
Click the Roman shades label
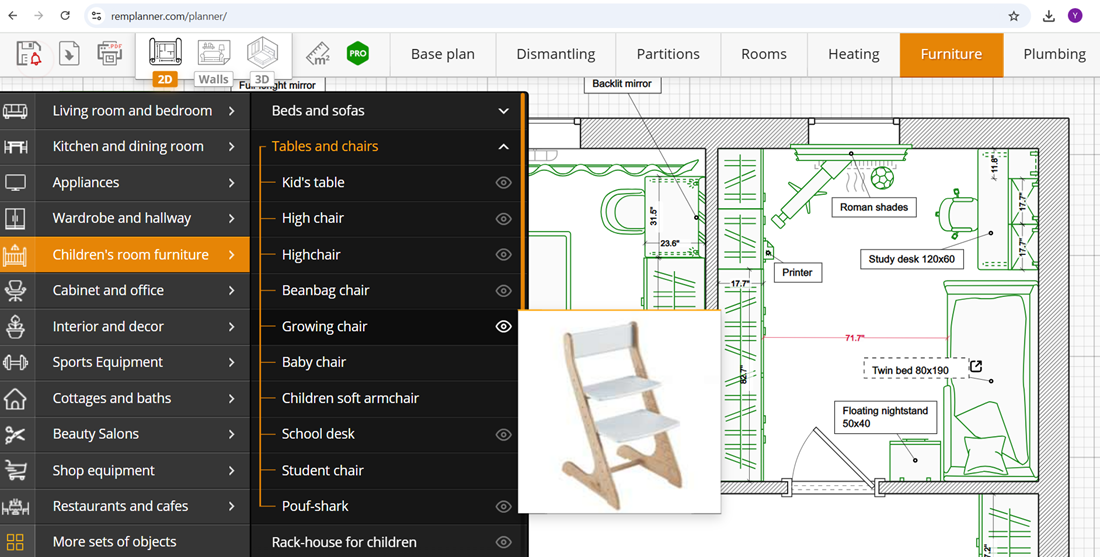pos(873,207)
